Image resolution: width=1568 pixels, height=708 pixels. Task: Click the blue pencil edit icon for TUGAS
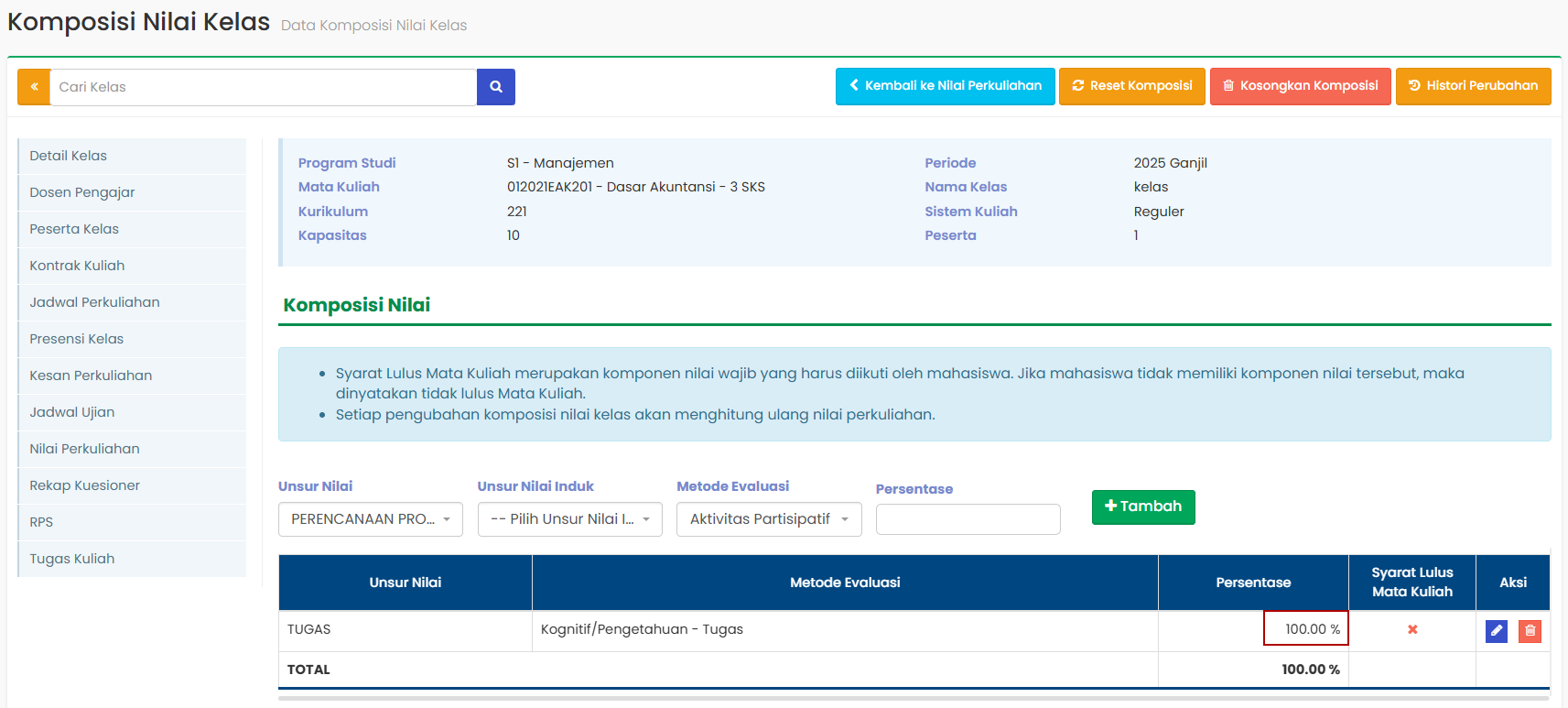[x=1496, y=630]
